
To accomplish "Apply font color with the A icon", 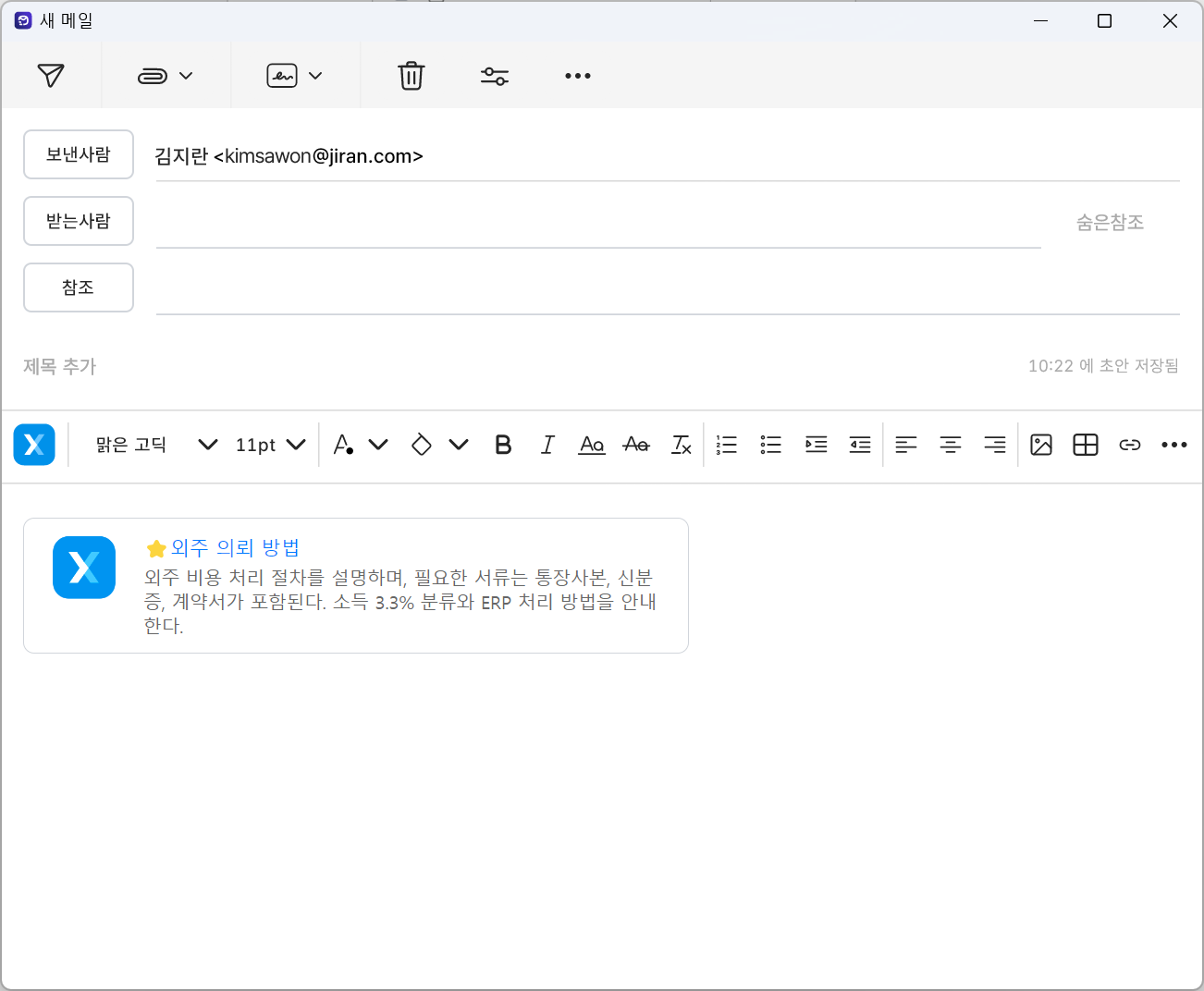I will point(343,445).
